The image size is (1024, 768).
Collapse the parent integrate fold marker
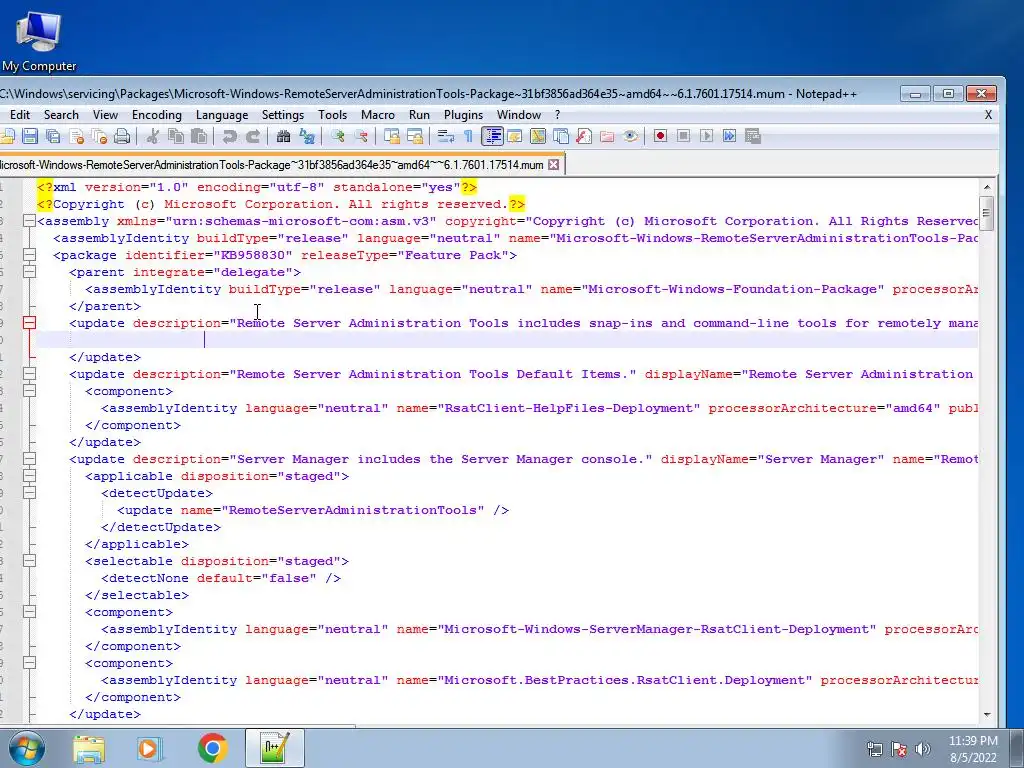(29, 272)
